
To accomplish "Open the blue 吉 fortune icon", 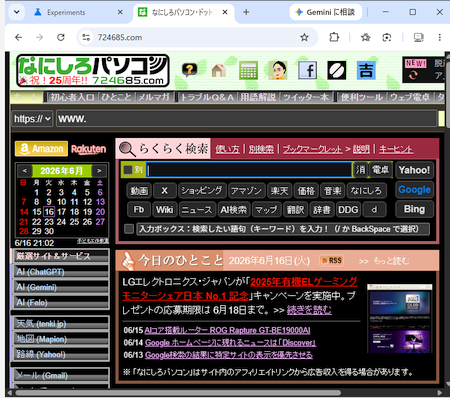I will coord(366,70).
